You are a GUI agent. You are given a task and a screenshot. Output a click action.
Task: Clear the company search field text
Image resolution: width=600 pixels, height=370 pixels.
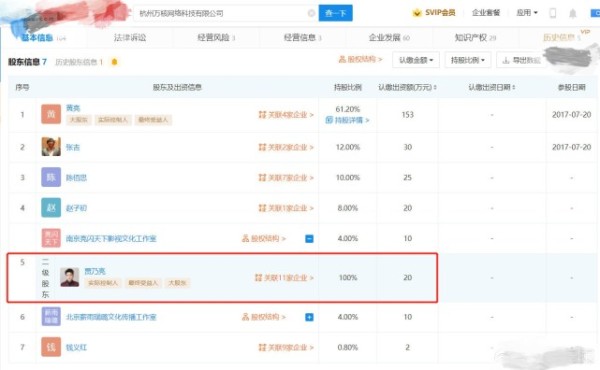point(311,13)
